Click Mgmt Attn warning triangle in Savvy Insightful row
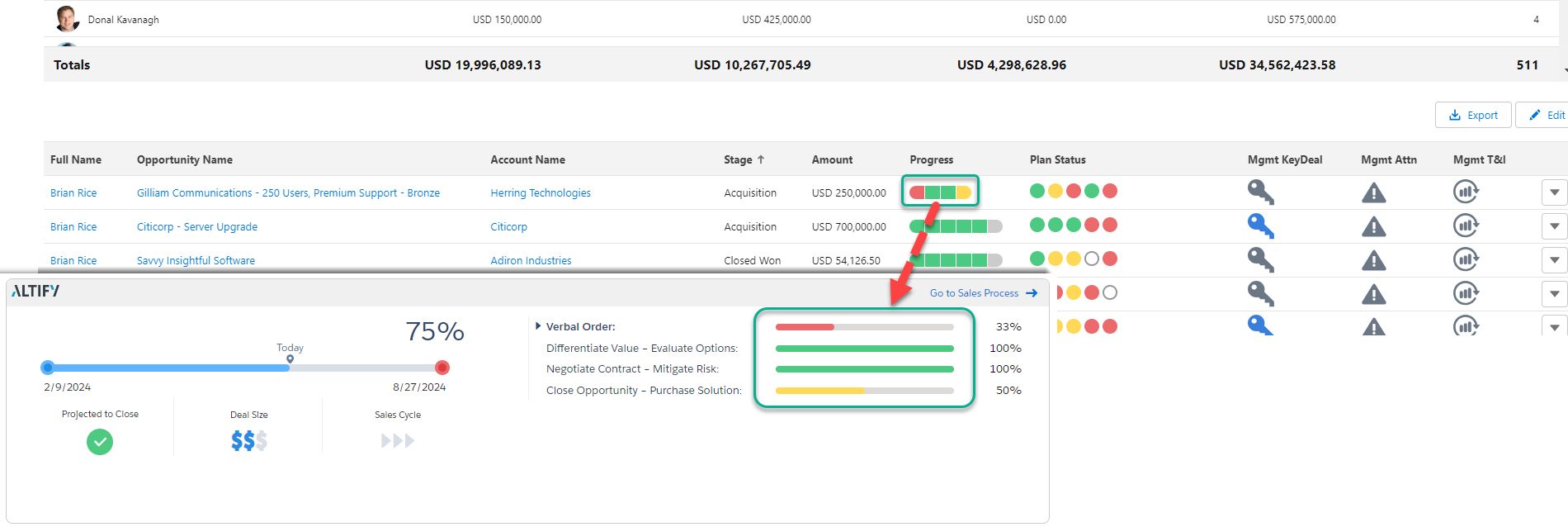 click(x=1373, y=261)
